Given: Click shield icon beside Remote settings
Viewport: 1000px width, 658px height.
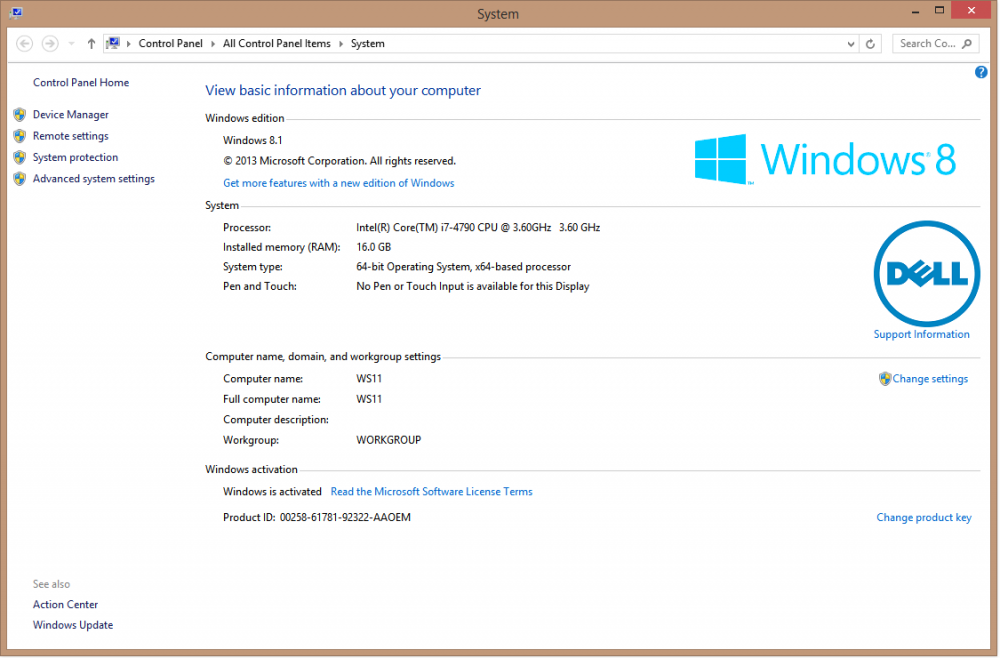Looking at the screenshot, I should [x=20, y=136].
